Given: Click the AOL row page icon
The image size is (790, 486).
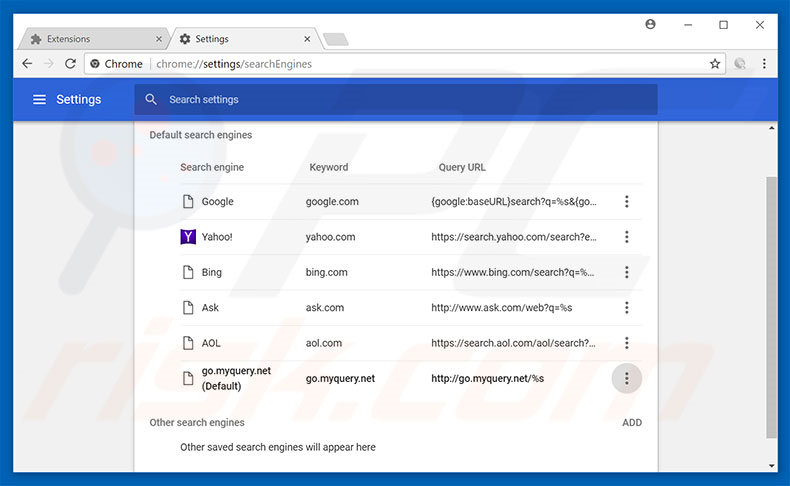Looking at the screenshot, I should tap(188, 343).
